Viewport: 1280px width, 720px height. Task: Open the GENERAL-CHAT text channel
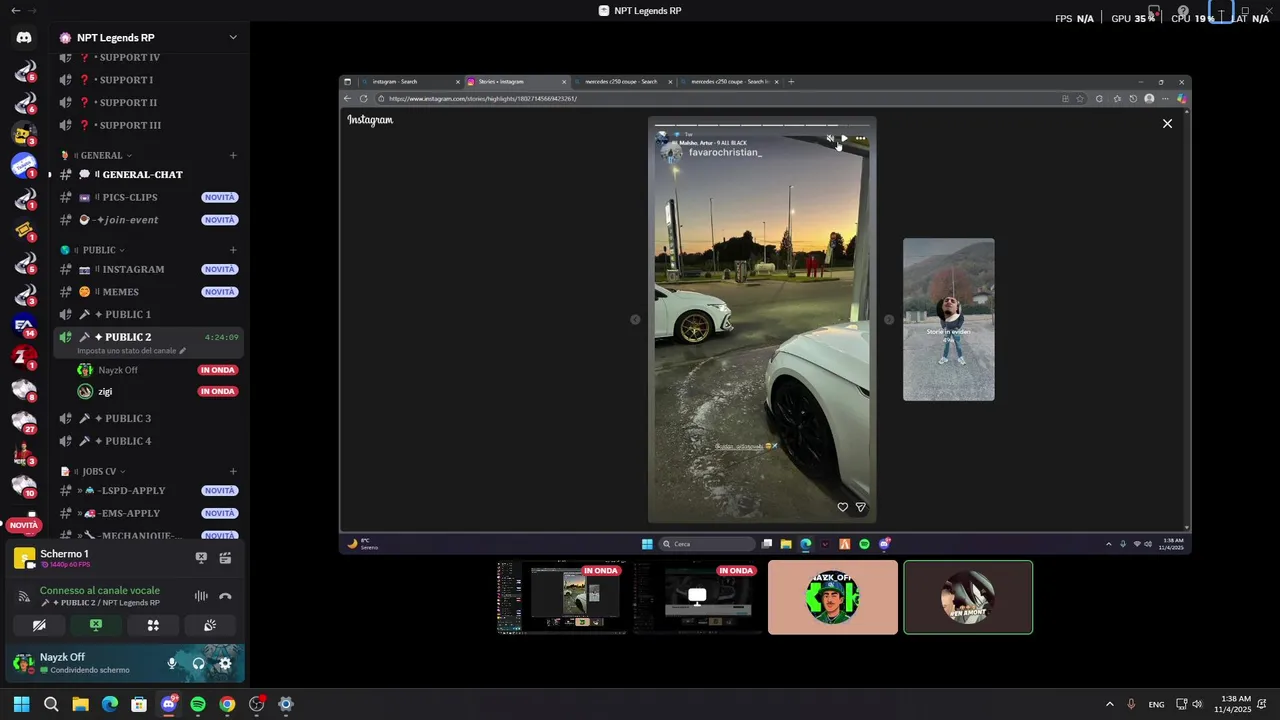coord(148,175)
